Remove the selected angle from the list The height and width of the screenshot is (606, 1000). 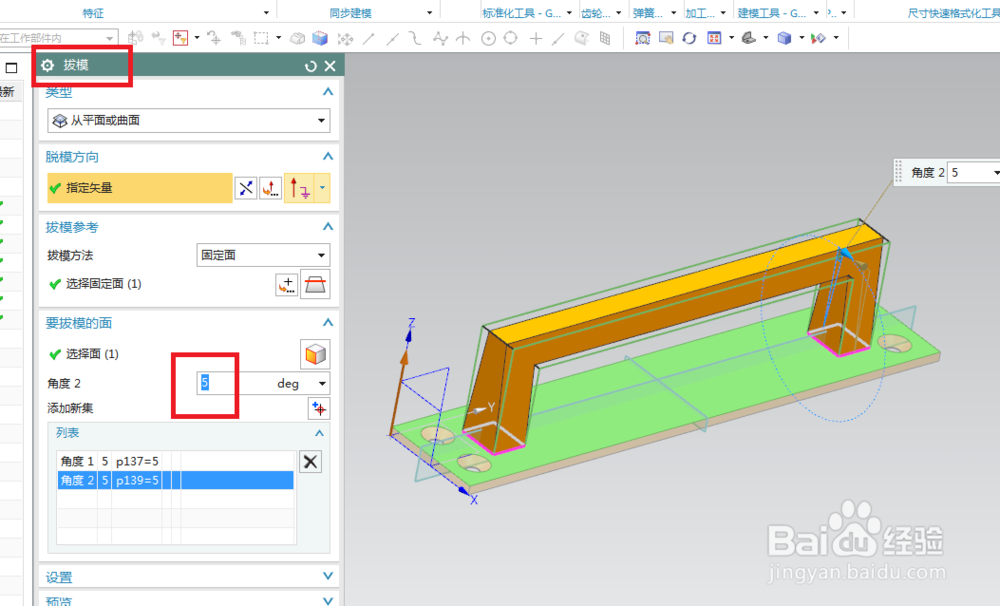pos(310,461)
